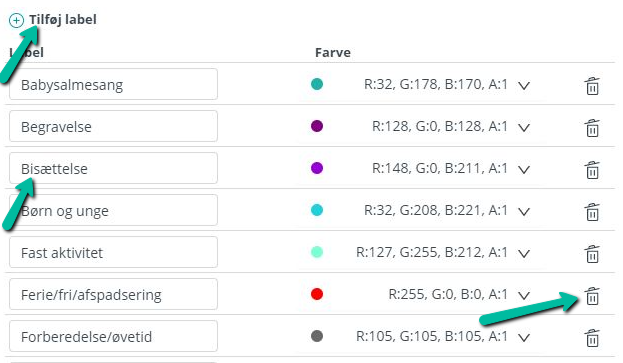Expand color dropdown for Babysalmesang
The image size is (623, 363).
pos(524,86)
